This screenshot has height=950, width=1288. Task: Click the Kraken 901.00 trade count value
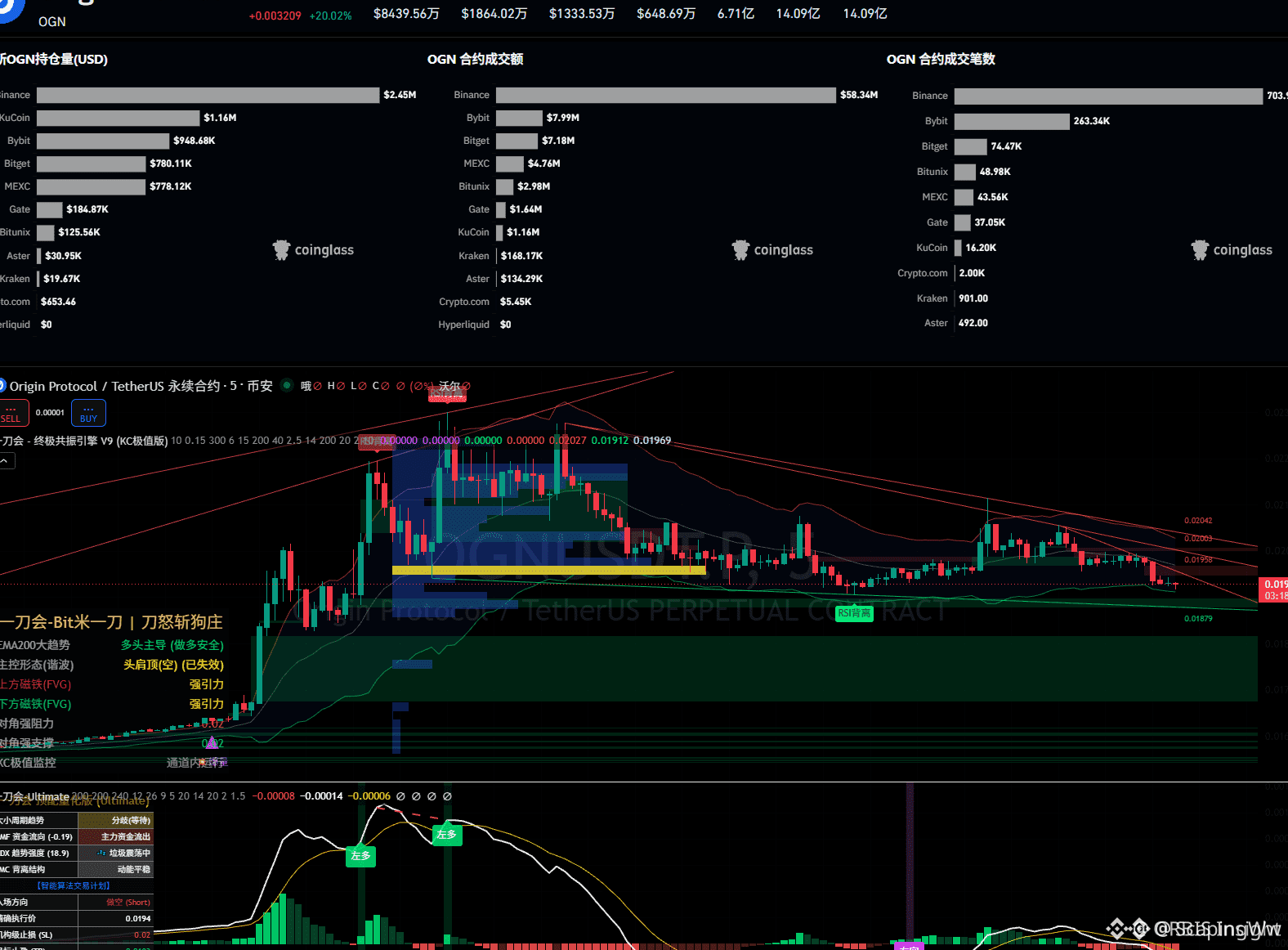973,298
